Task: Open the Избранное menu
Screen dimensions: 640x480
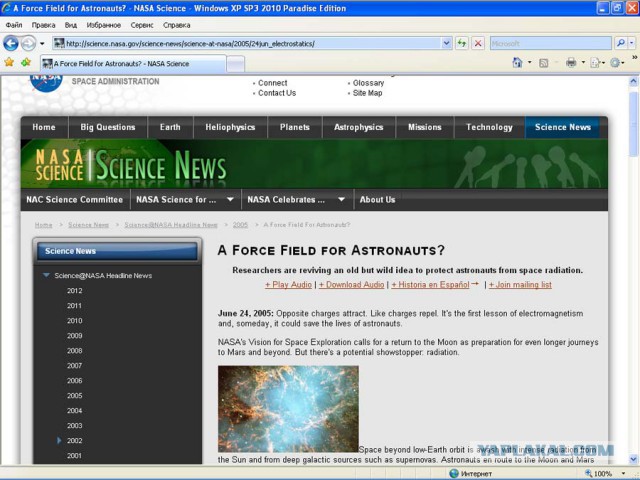Action: 104,25
